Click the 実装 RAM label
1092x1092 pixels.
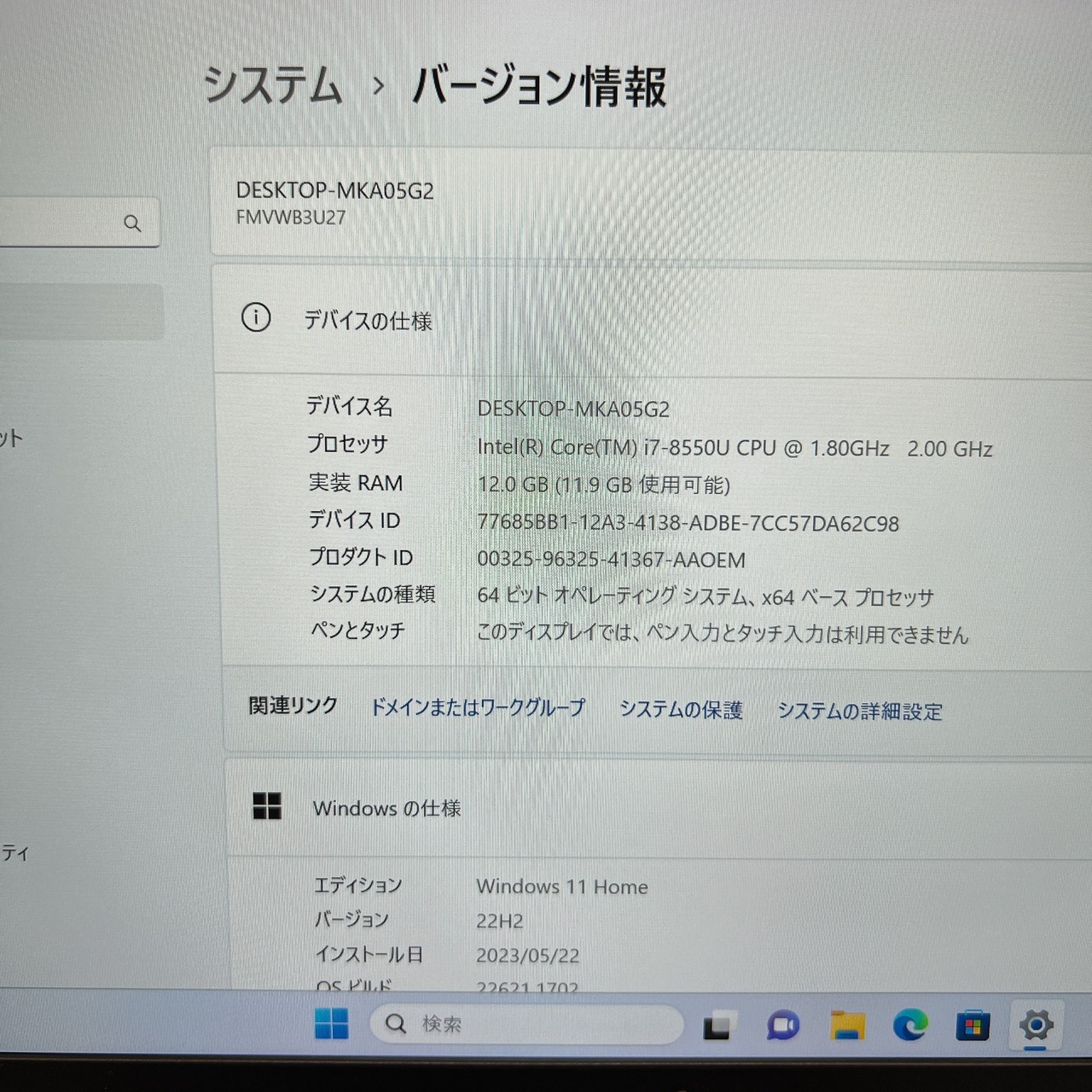click(356, 483)
